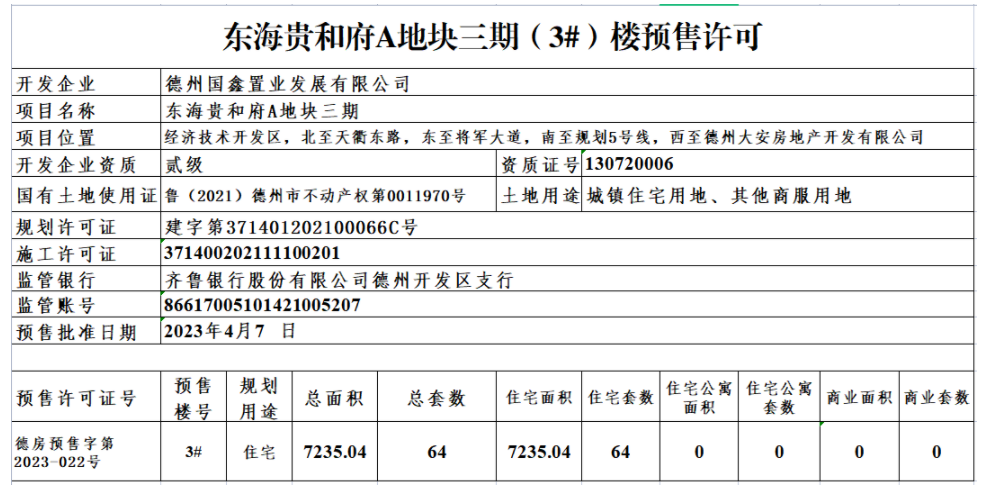
Task: Select the 预售批准日期 value 2023年4月7日
Action: pos(230,332)
